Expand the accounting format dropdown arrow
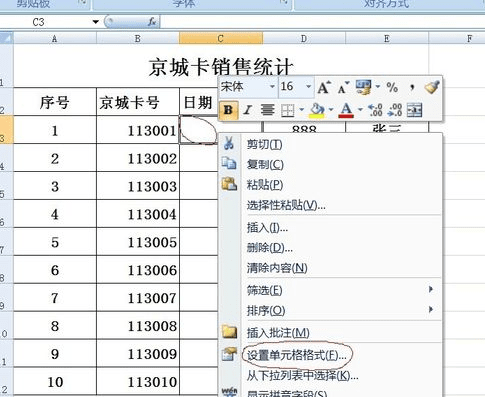The width and height of the screenshot is (485, 397). click(378, 87)
